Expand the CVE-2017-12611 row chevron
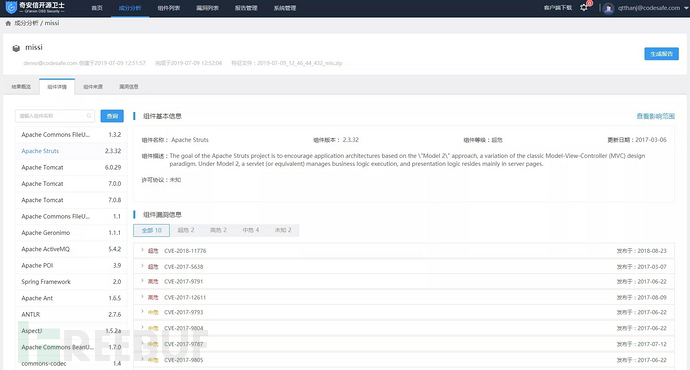The height and width of the screenshot is (370, 690). click(x=142, y=297)
